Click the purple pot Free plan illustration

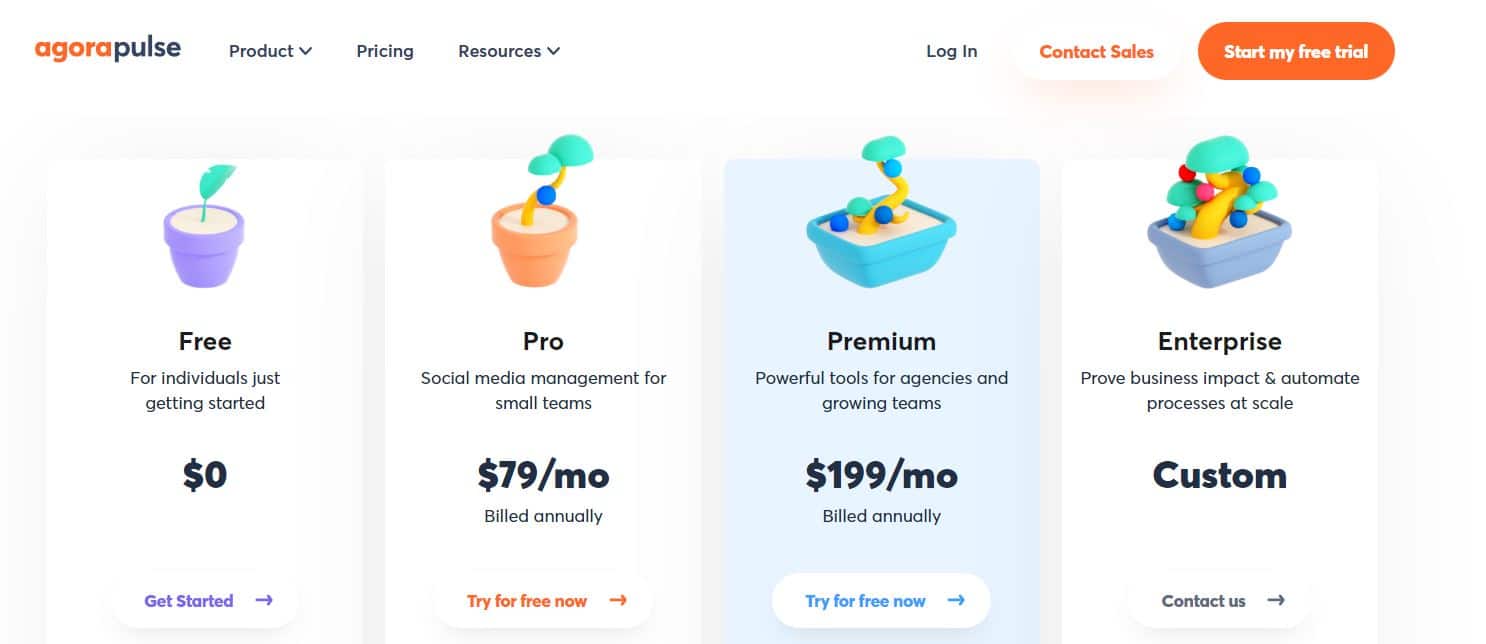[x=204, y=228]
